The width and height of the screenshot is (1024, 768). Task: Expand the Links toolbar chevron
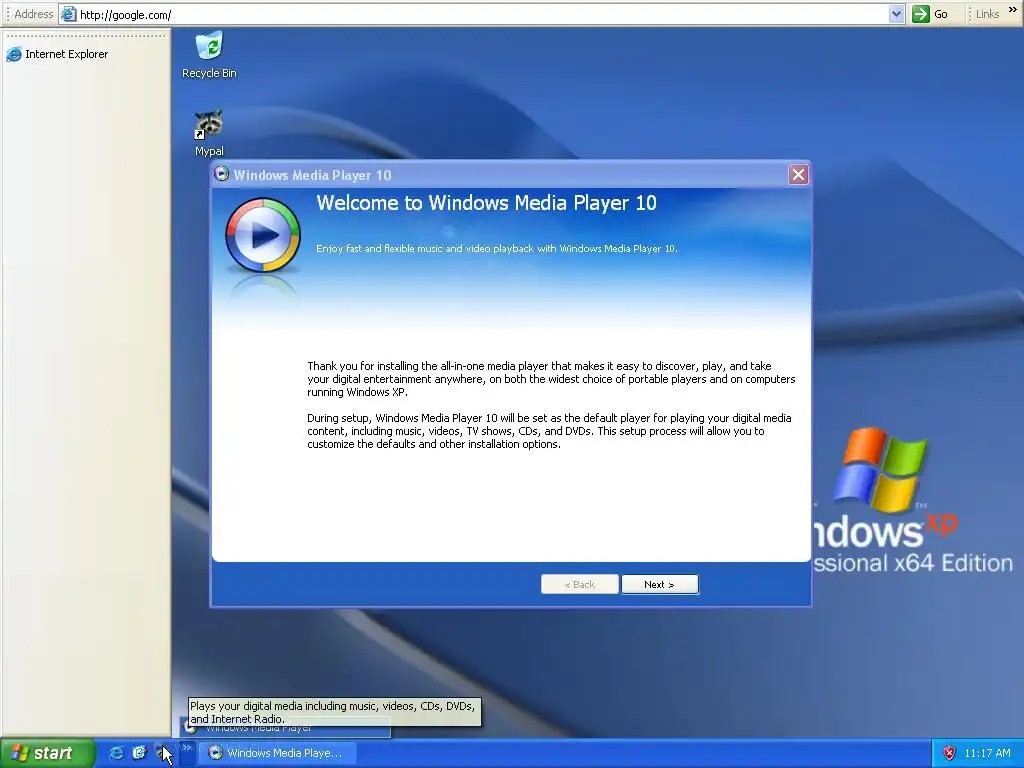pos(1013,10)
